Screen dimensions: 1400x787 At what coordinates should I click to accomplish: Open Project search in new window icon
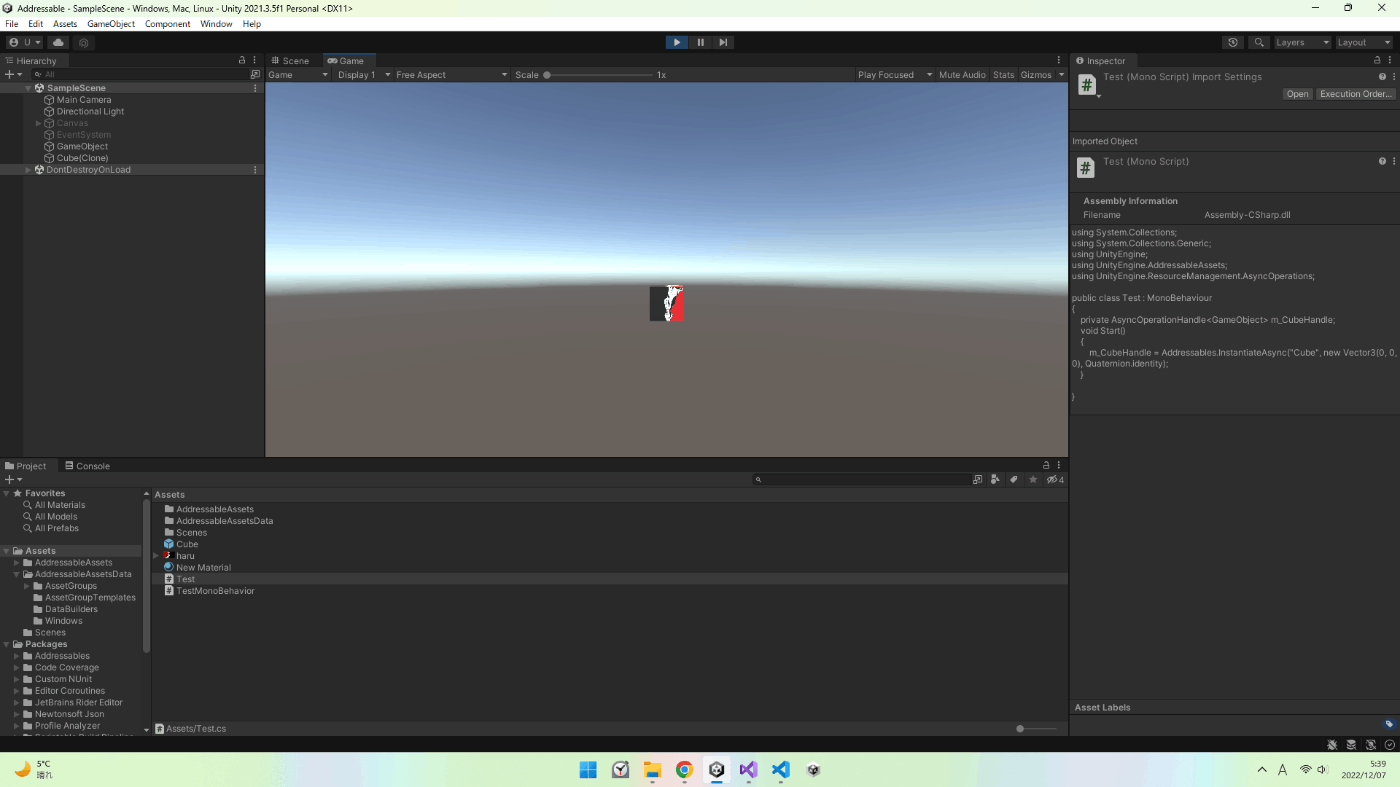pyautogui.click(x=978, y=480)
